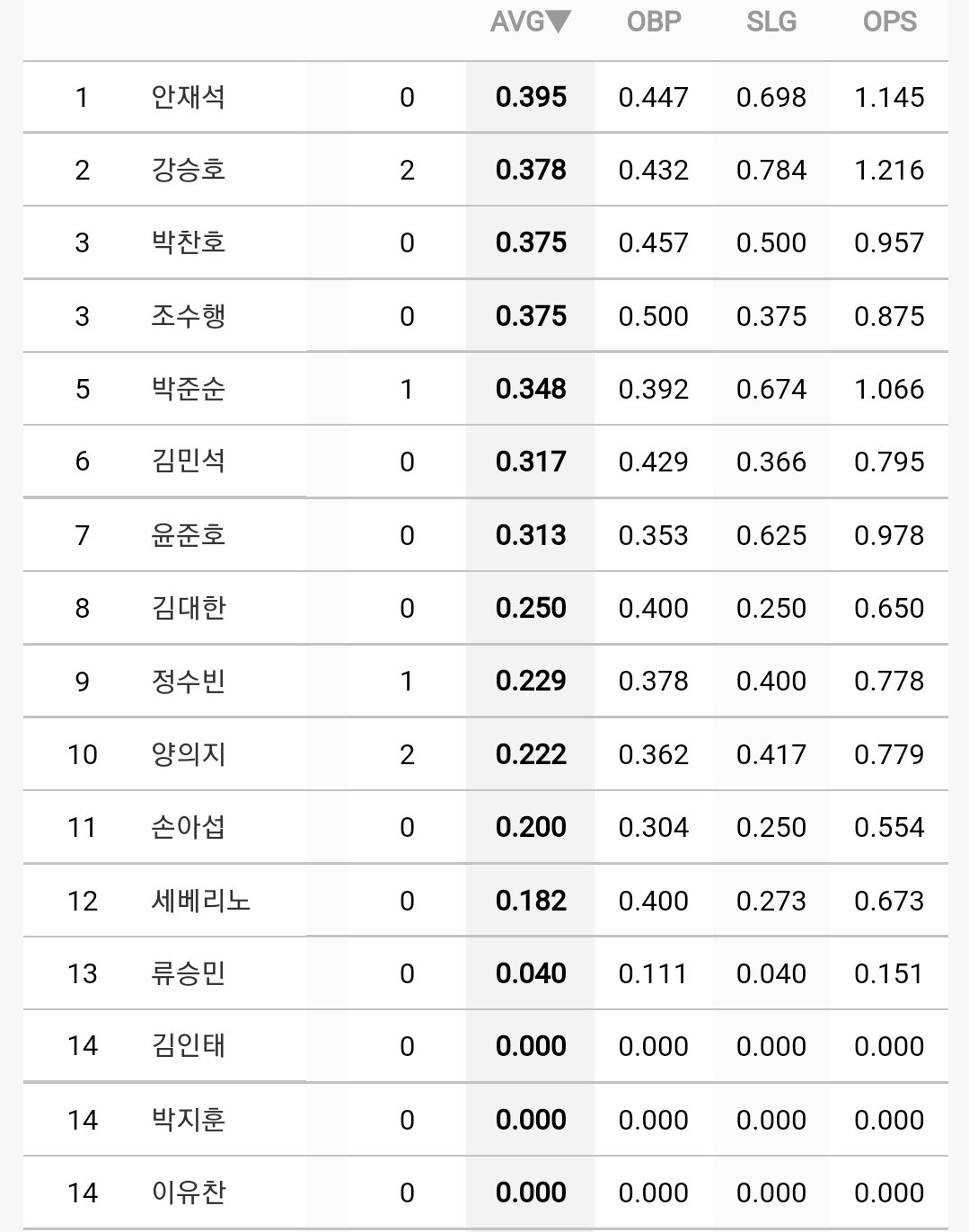
Task: Sort by the OPS column header
Action: tap(889, 22)
